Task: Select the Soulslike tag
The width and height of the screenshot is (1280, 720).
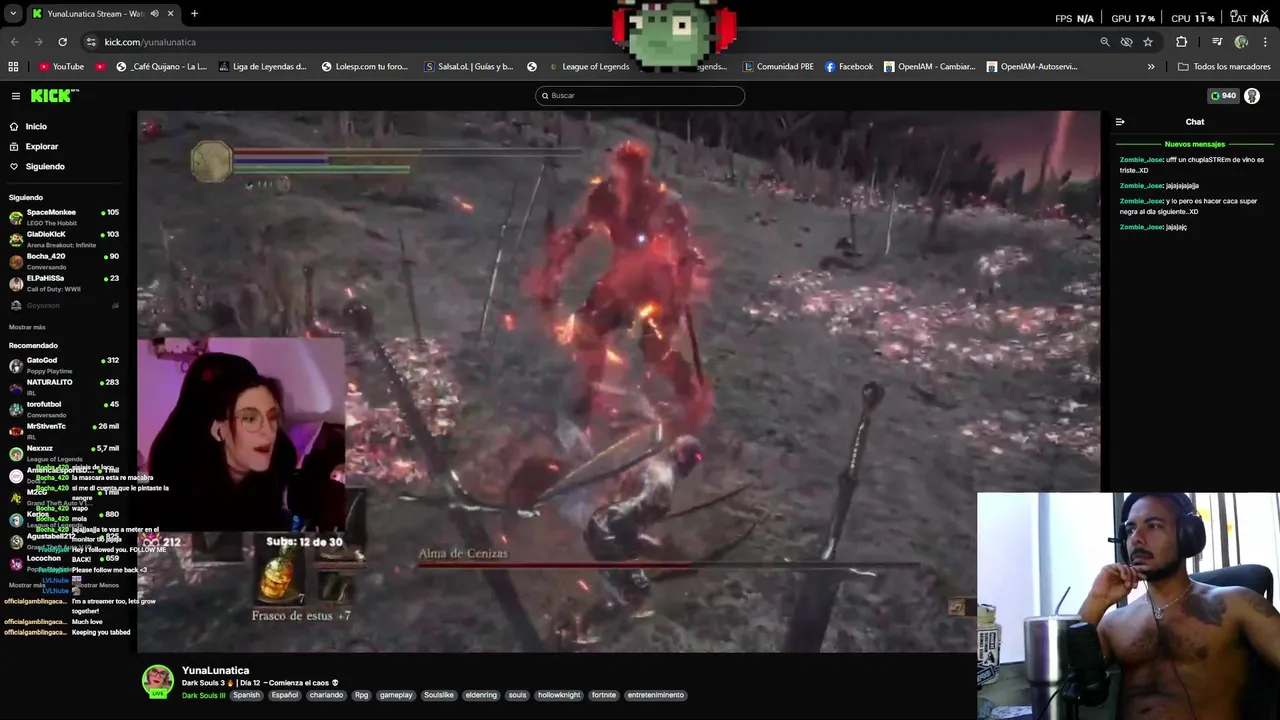Action: (439, 695)
